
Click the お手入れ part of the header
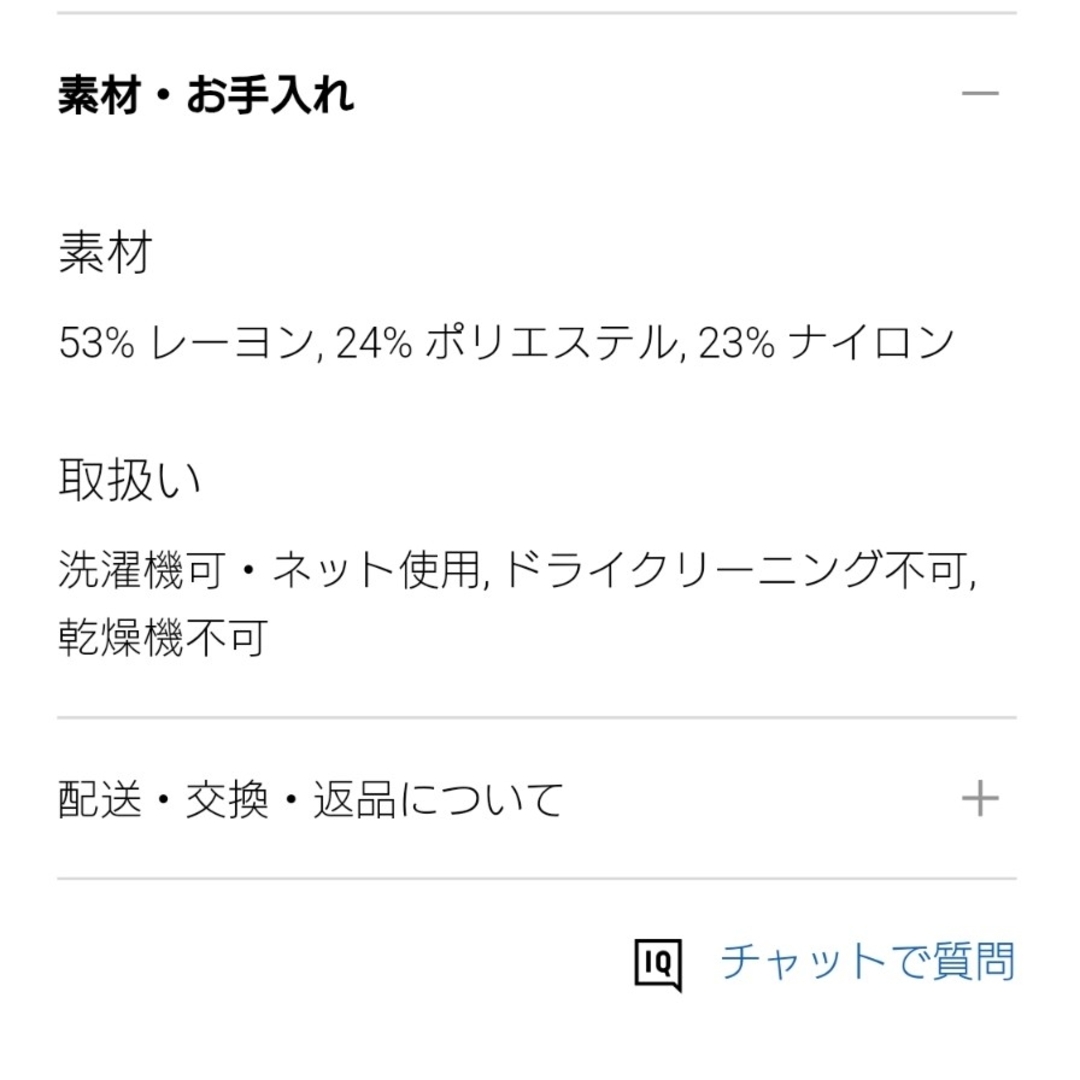[270, 94]
